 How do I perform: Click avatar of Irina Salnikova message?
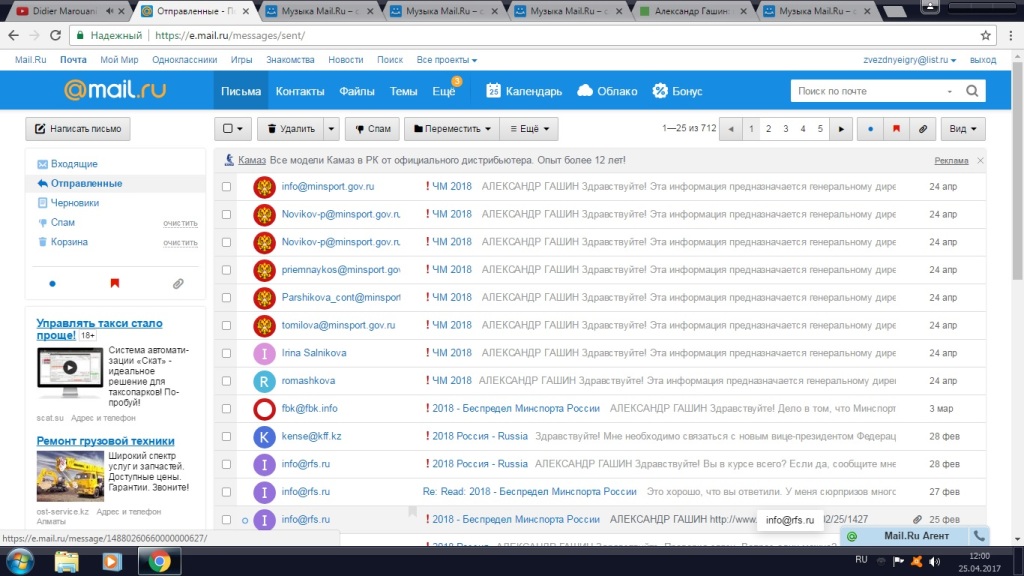[x=264, y=353]
